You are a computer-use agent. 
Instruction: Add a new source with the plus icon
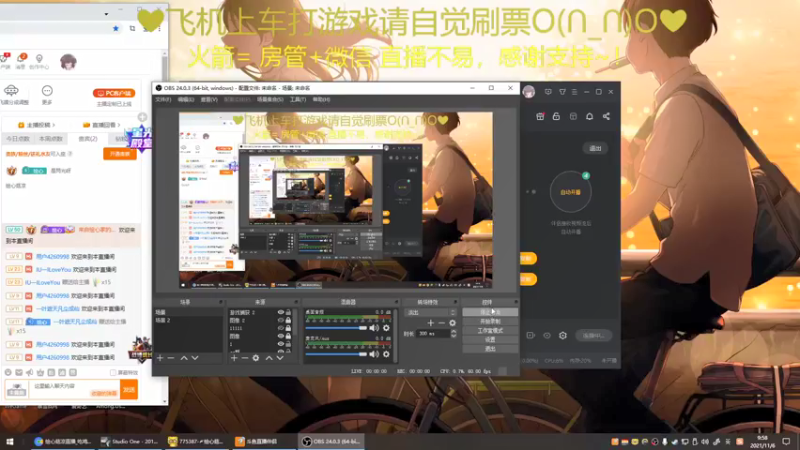coord(234,358)
